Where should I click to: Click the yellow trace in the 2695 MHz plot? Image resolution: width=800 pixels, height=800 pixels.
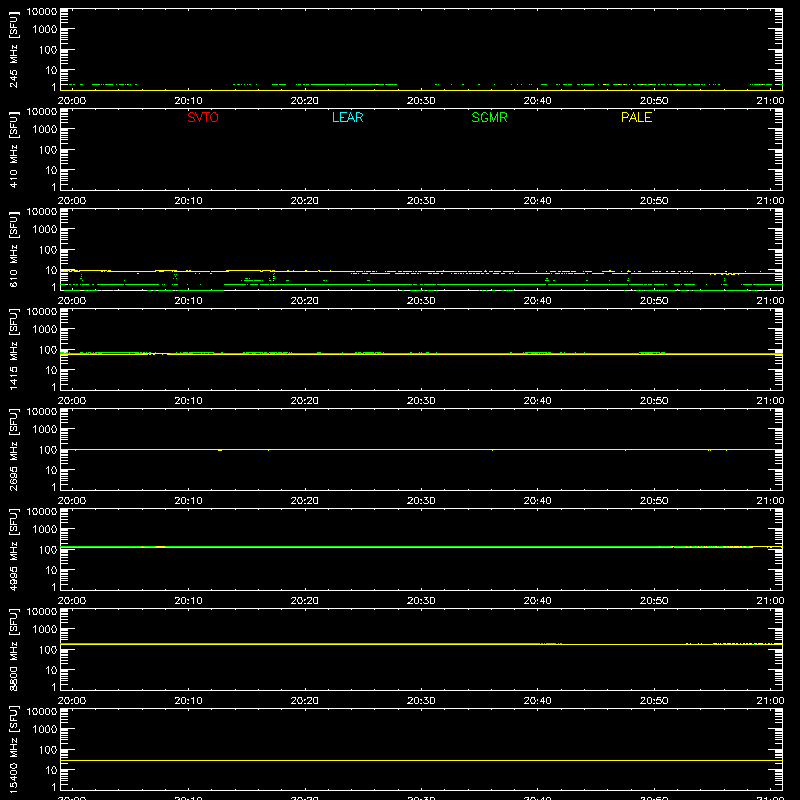pyautogui.click(x=421, y=449)
